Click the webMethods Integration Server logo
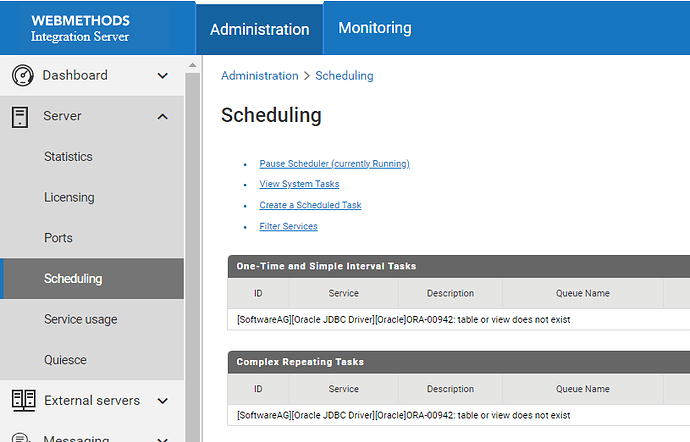690x442 pixels. pyautogui.click(x=81, y=28)
